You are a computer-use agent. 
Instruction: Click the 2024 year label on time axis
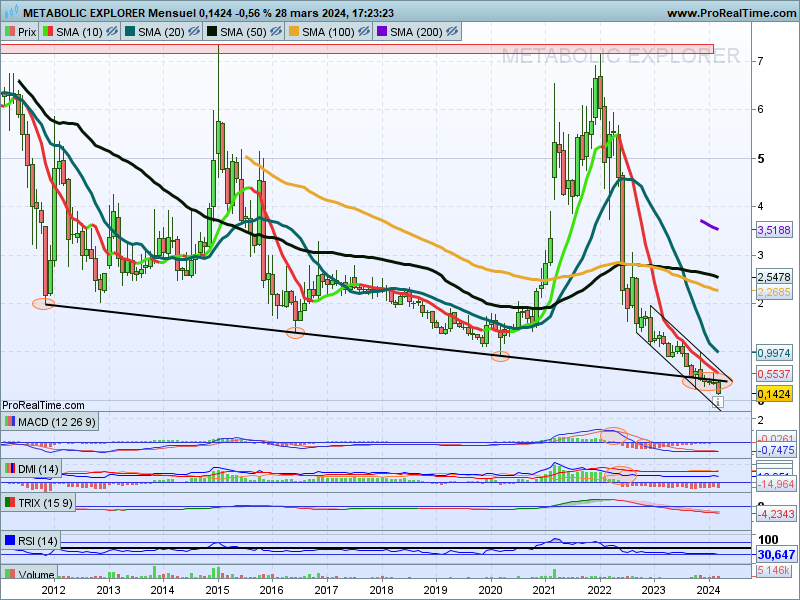(708, 590)
